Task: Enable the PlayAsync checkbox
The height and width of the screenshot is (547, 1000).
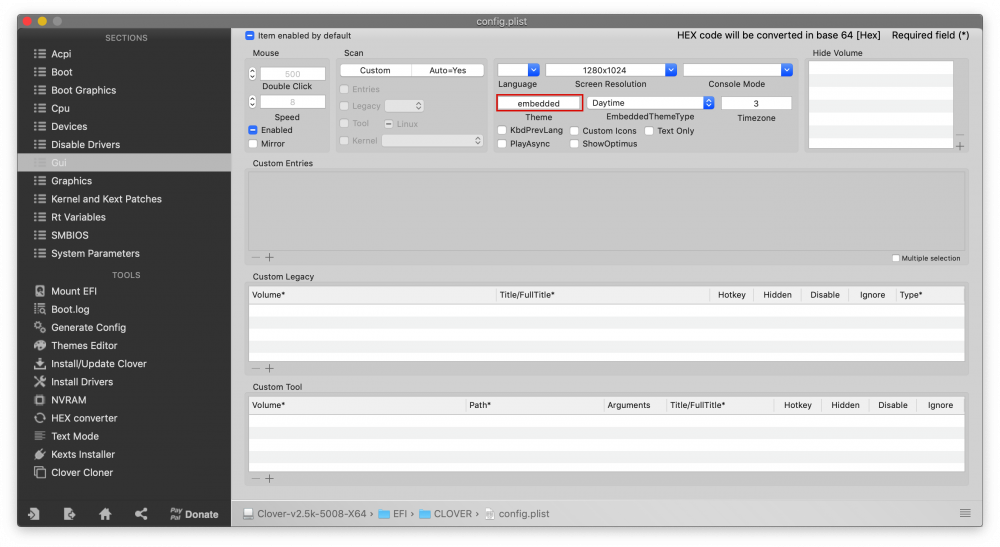Action: pyautogui.click(x=502, y=144)
